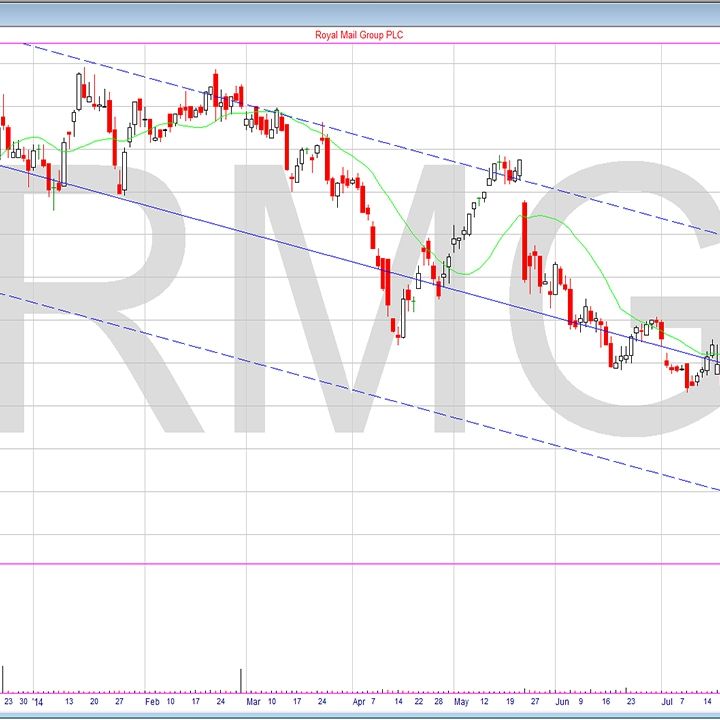
Task: Select the Apr label on date axis
Action: [359, 702]
